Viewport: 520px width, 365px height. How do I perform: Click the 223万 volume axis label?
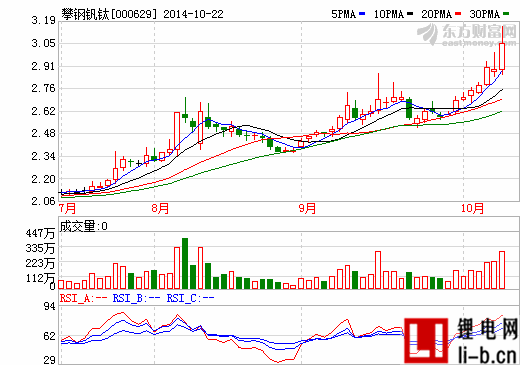(40, 263)
